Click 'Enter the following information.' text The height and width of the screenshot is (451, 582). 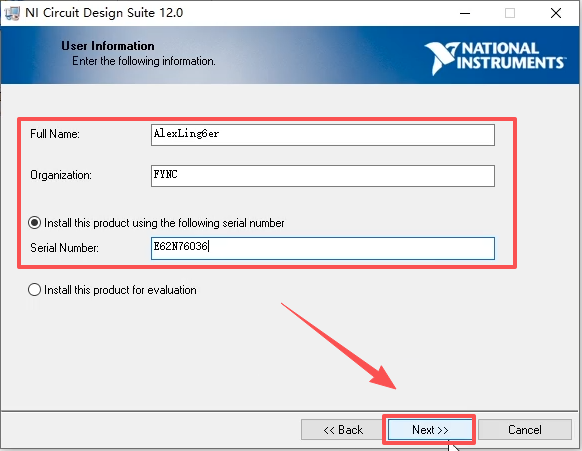144,61
